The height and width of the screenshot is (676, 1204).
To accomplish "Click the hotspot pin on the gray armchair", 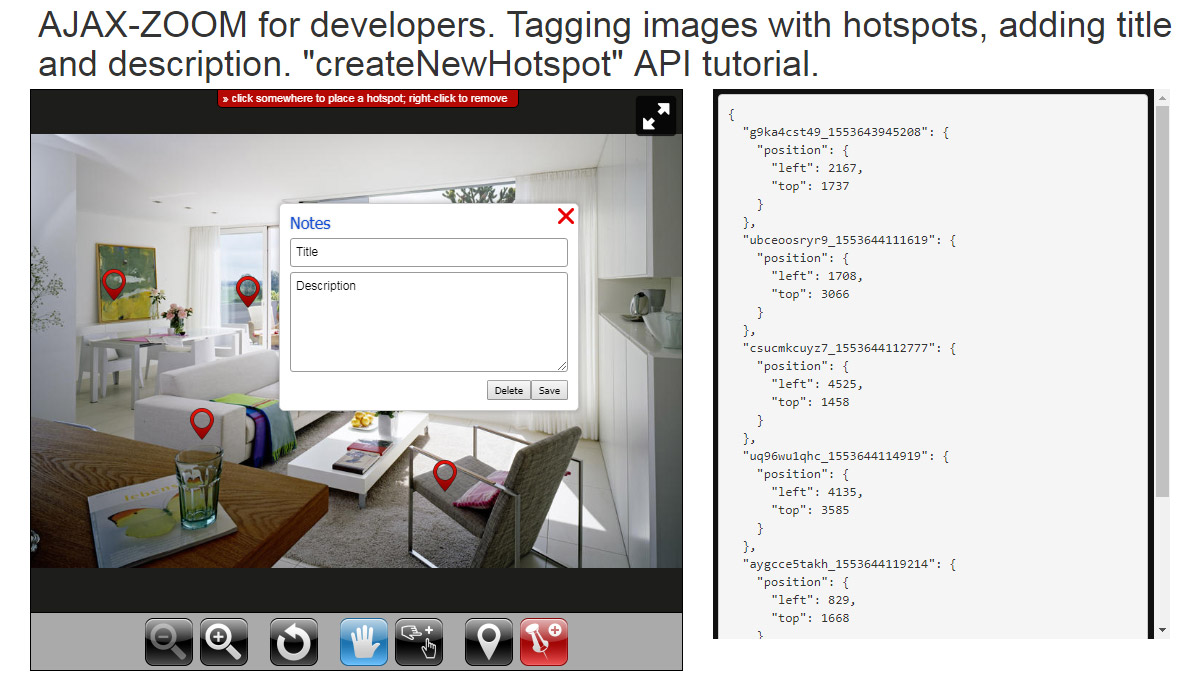I will 445,475.
